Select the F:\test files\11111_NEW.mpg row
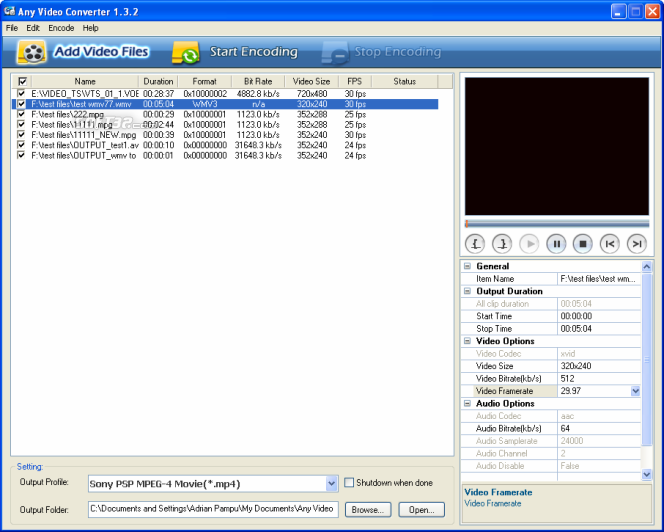Screen dimensions: 664x532 coord(224,135)
